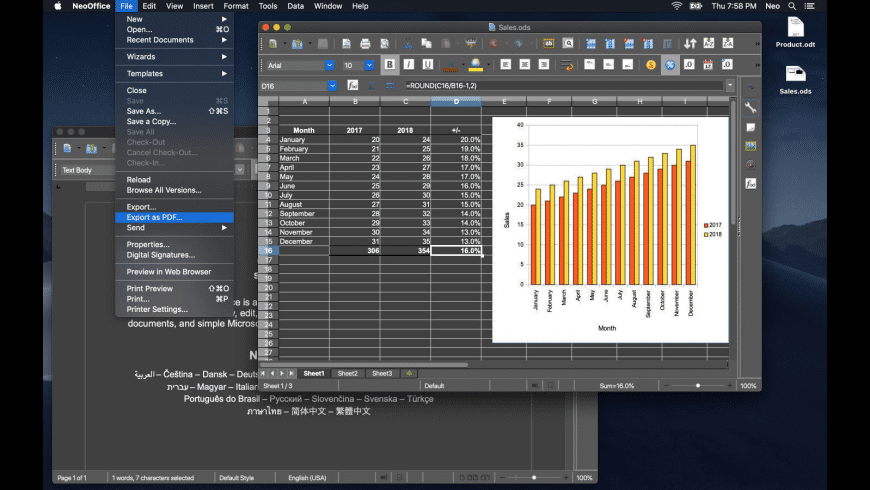Apply Date number format icon

click(708, 65)
